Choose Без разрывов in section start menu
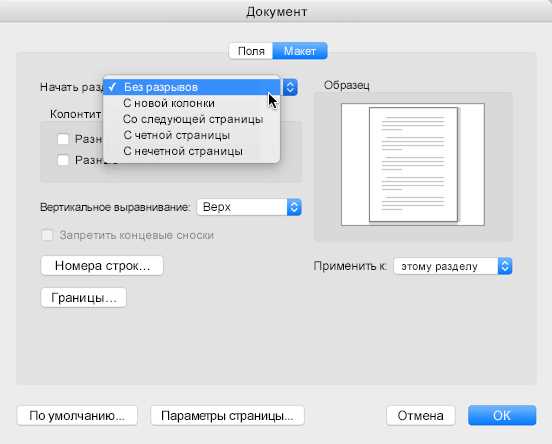 pyautogui.click(x=192, y=87)
